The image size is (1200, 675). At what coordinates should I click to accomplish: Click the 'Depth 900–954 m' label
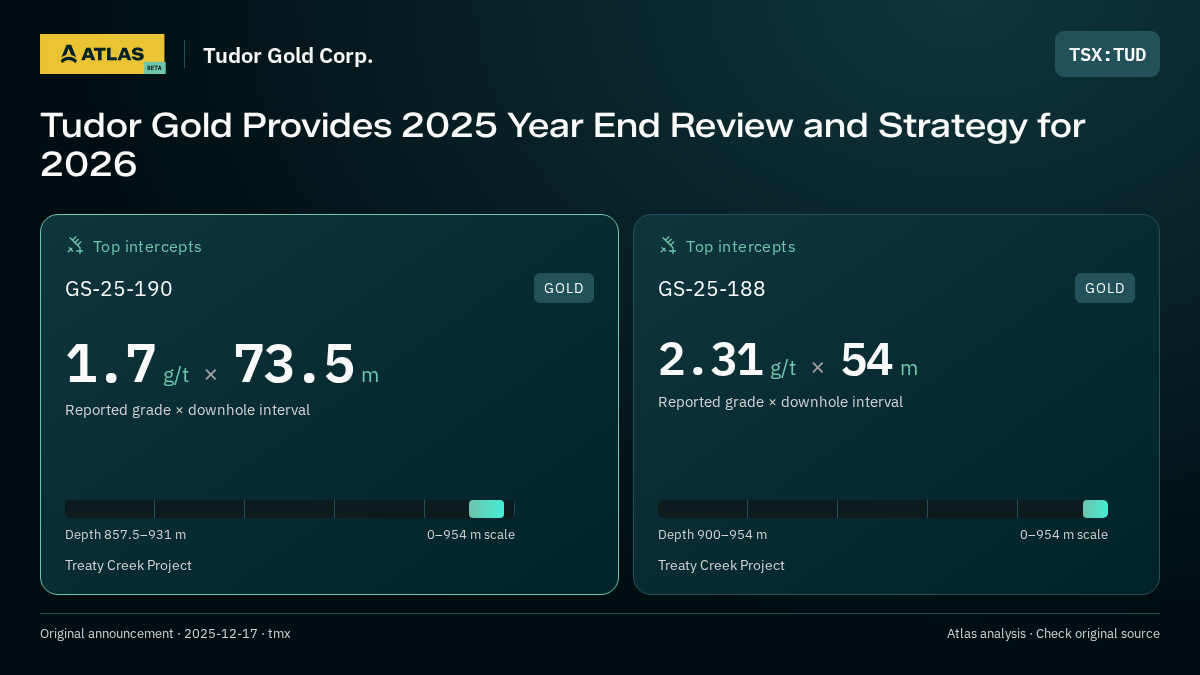point(712,535)
